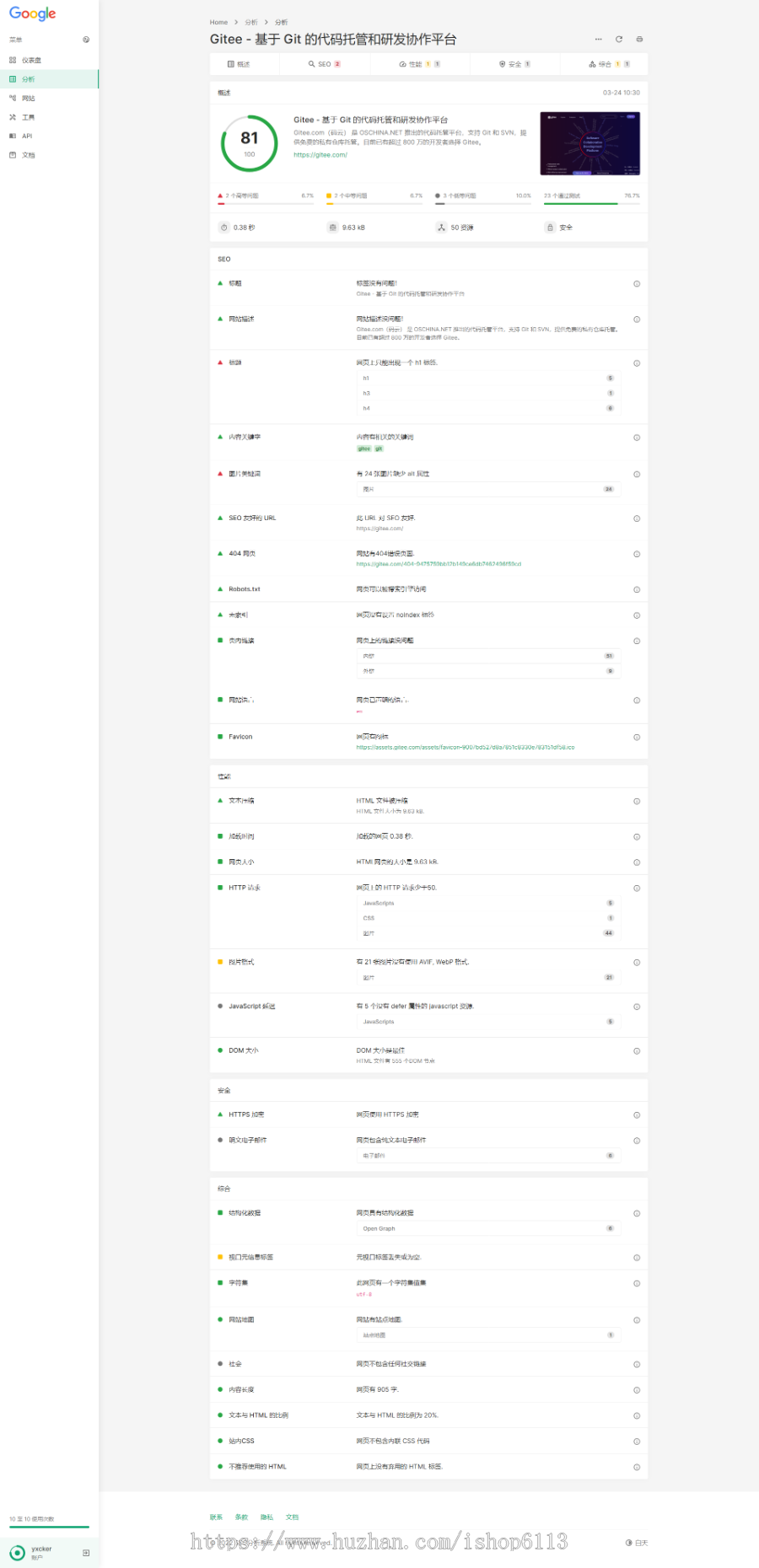Screen dimensions: 759x1568
Task: Click the print report icon
Action: (x=639, y=39)
